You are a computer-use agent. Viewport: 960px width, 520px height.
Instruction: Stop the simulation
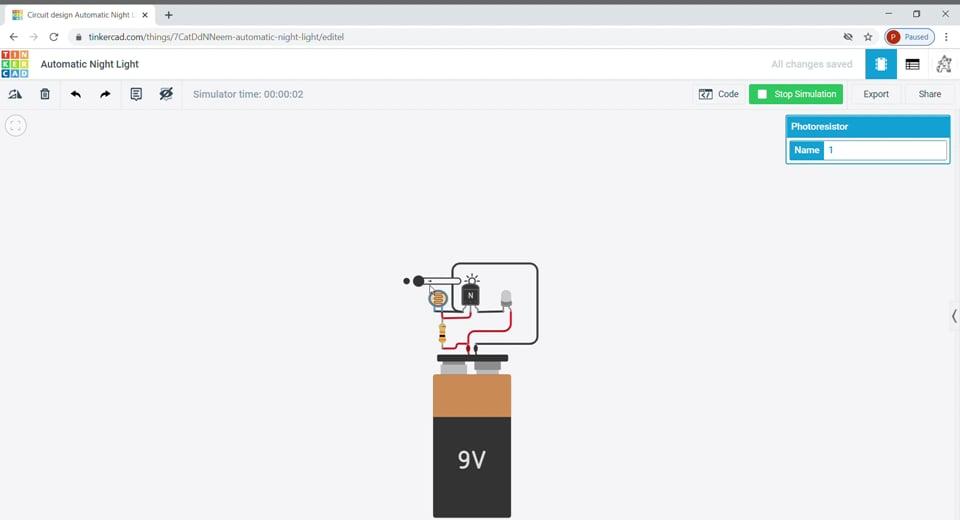click(x=796, y=94)
